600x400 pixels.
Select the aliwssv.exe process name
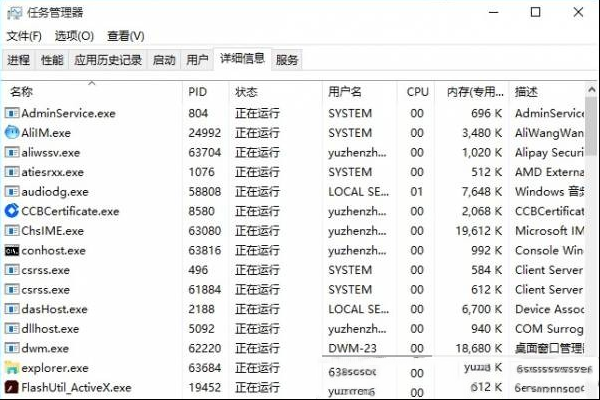[x=51, y=152]
